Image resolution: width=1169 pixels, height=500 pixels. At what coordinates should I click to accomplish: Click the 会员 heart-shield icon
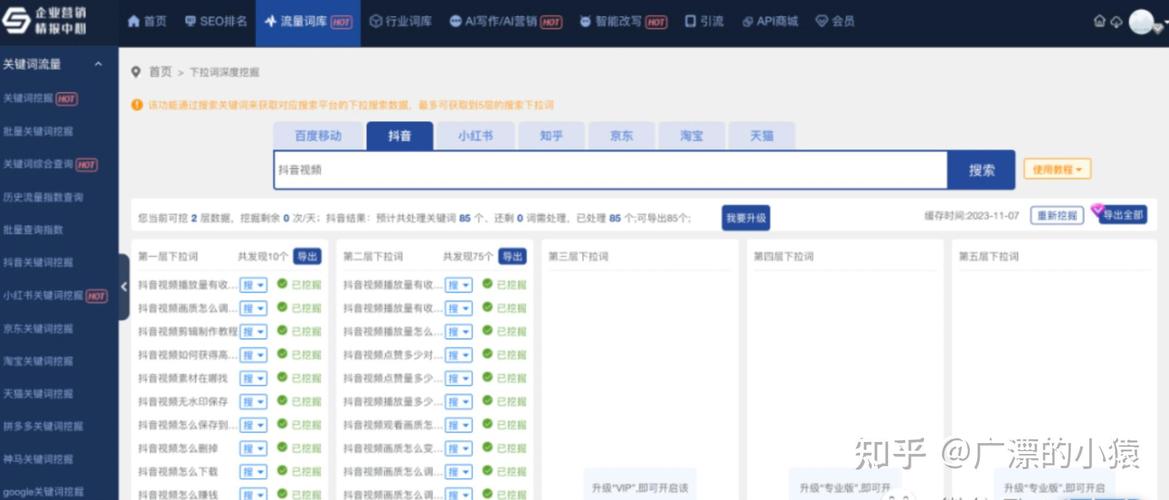(x=822, y=22)
